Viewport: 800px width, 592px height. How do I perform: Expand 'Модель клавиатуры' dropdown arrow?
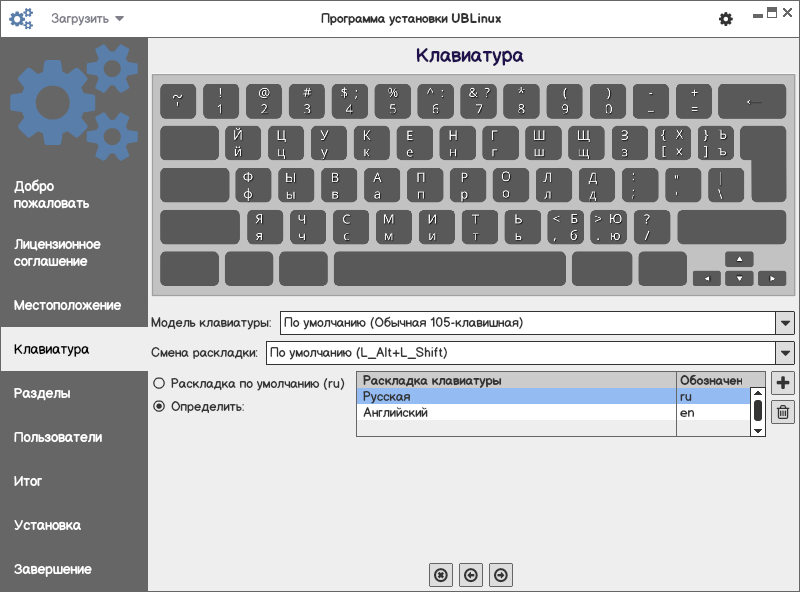[785, 323]
